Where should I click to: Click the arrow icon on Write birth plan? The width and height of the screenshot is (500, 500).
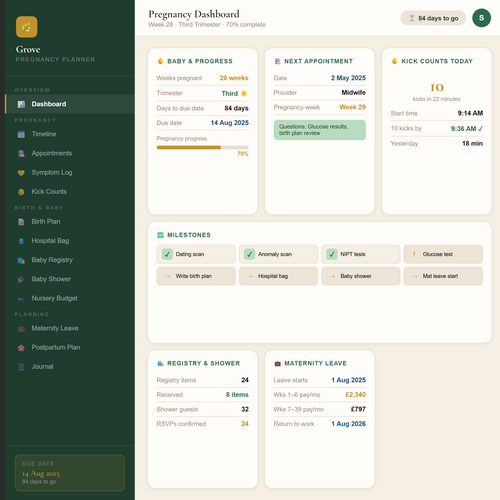click(167, 276)
